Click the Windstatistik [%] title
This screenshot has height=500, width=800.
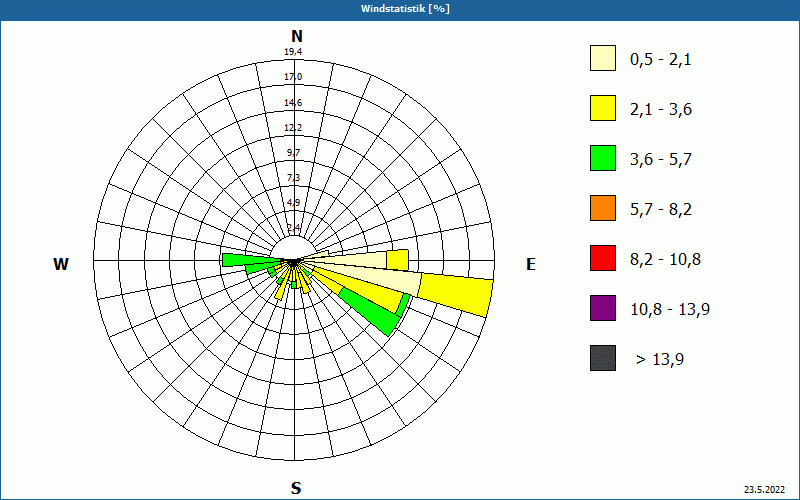(405, 9)
